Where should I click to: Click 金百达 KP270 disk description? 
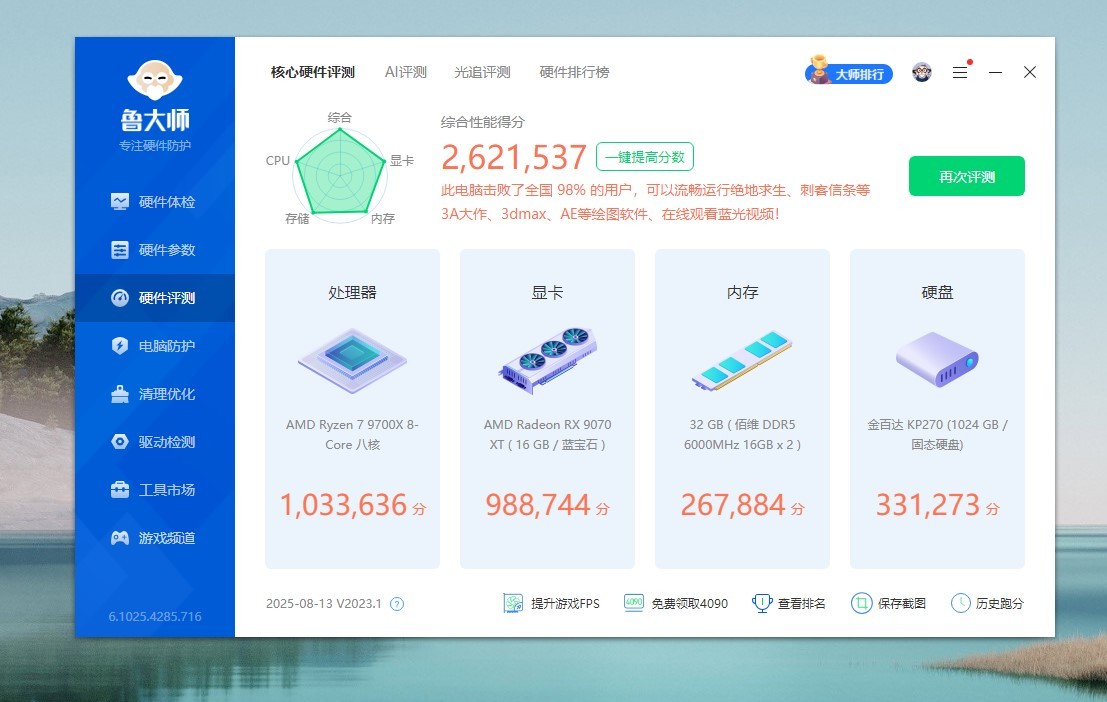tap(937, 434)
